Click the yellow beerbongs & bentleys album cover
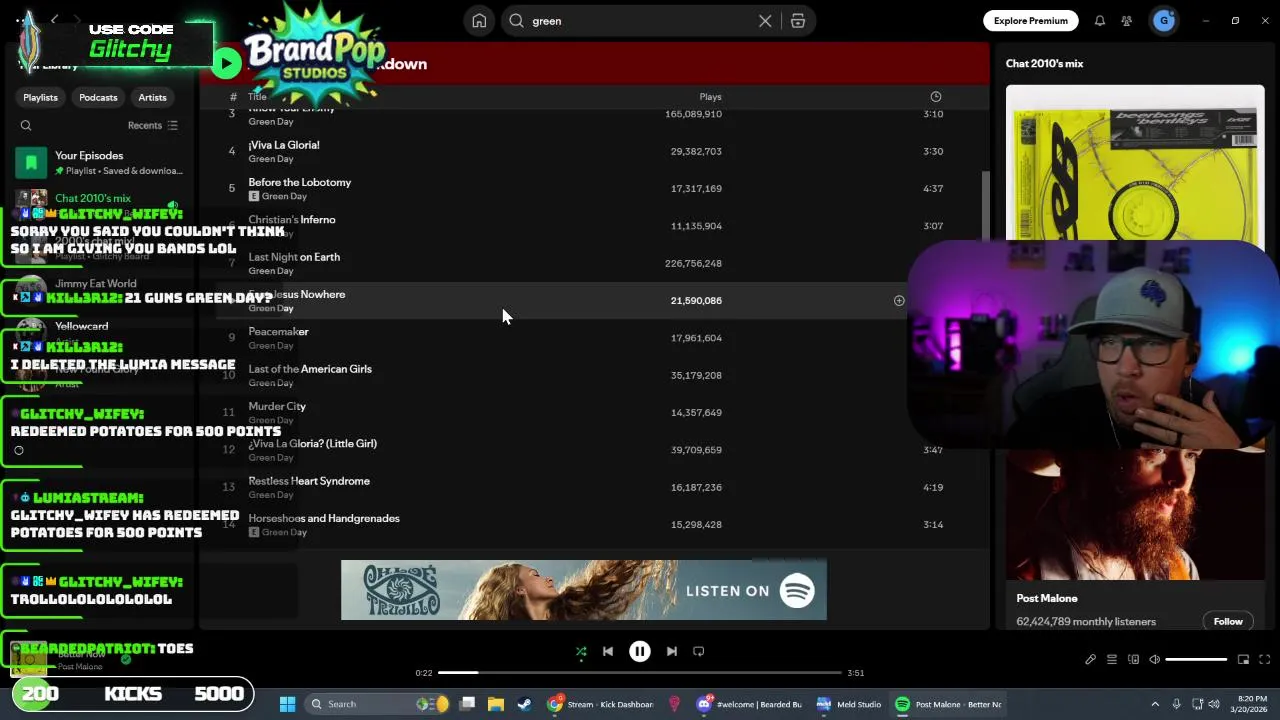Image resolution: width=1280 pixels, height=720 pixels. click(x=1135, y=165)
